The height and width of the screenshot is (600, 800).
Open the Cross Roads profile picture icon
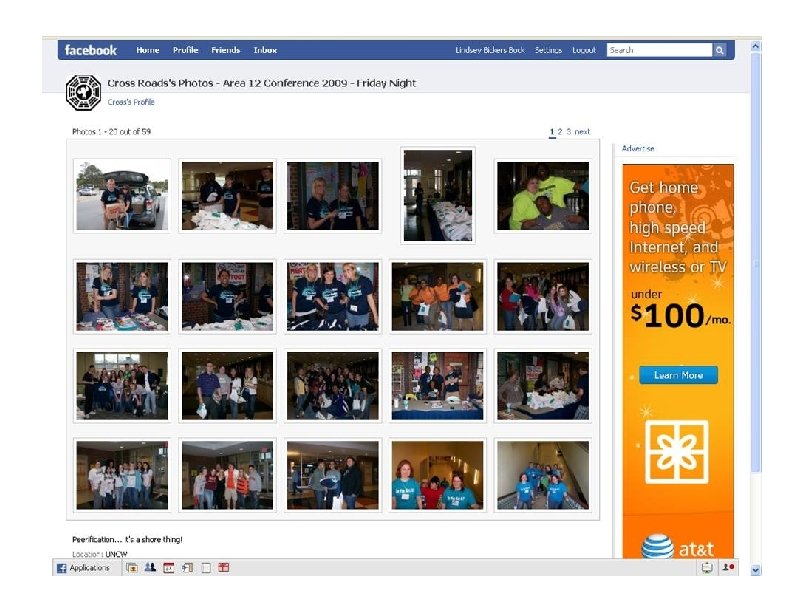pyautogui.click(x=83, y=92)
